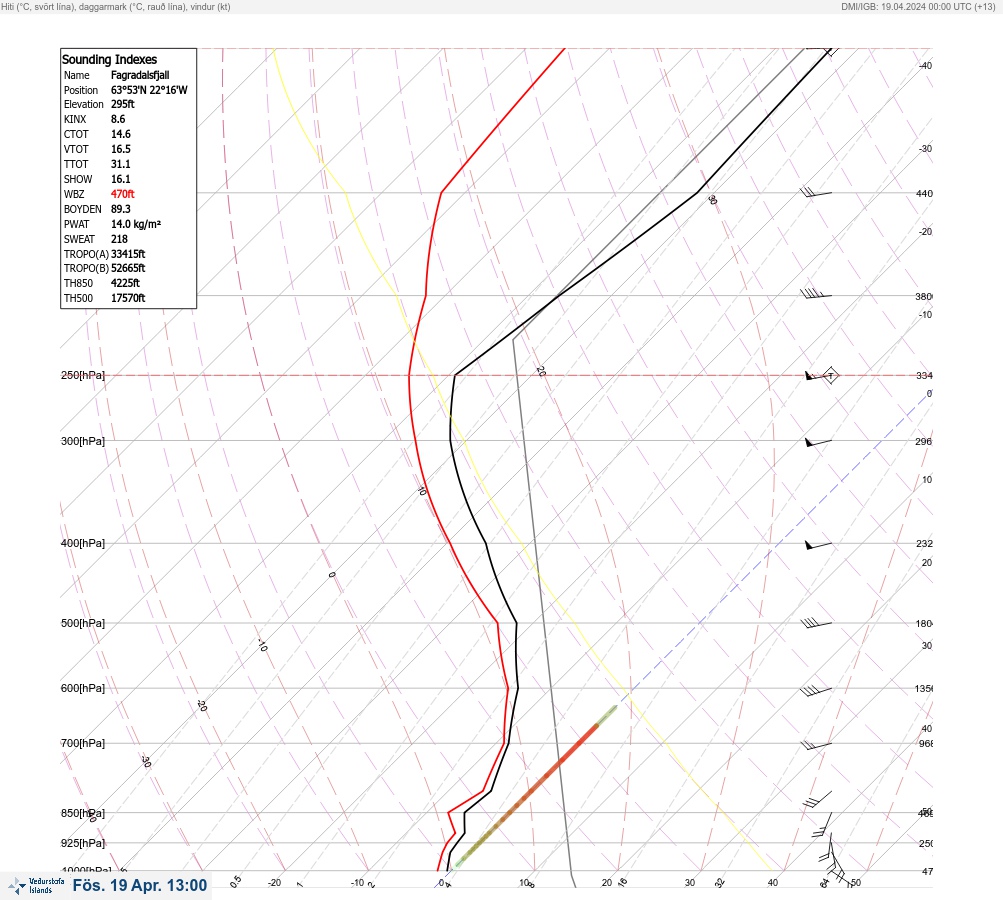Click the wind barb at 400 hPa
The image size is (1003, 900).
(x=818, y=545)
